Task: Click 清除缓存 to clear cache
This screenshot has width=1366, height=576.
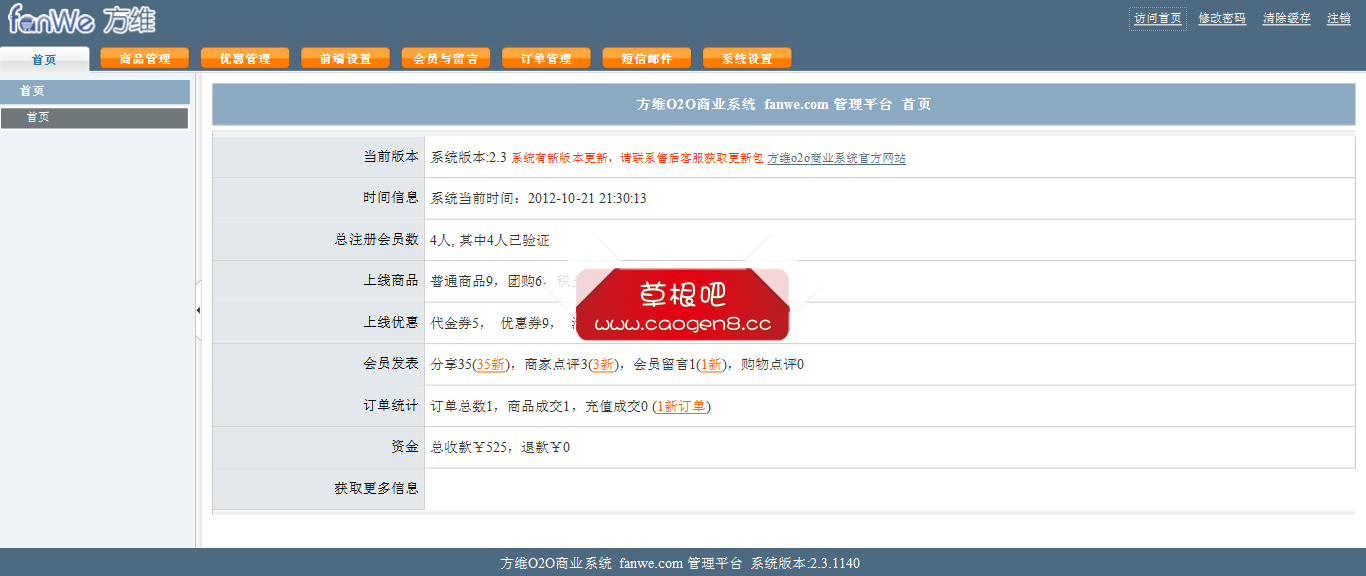Action: pyautogui.click(x=1287, y=18)
